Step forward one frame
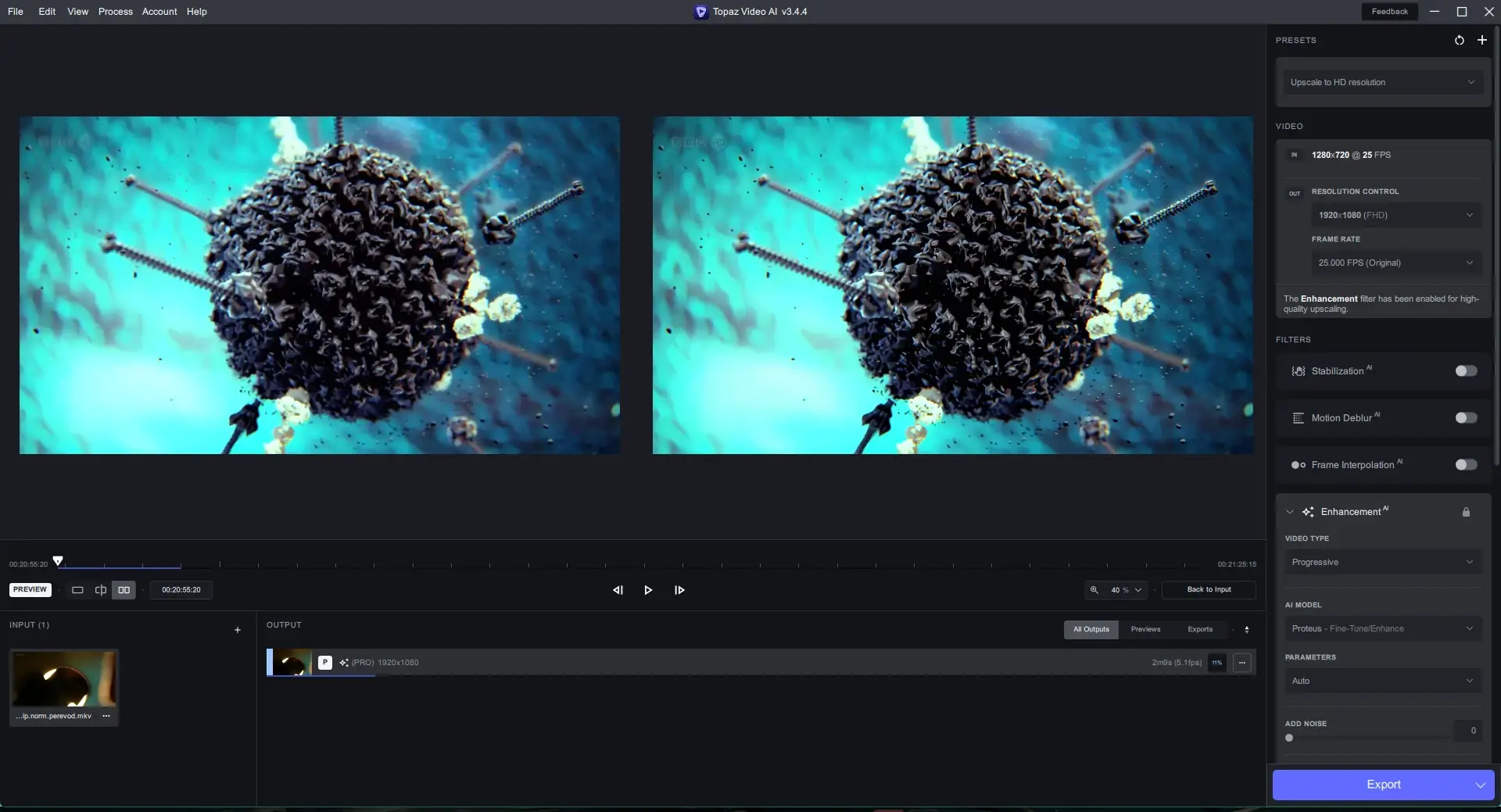The height and width of the screenshot is (812, 1501). [679, 590]
